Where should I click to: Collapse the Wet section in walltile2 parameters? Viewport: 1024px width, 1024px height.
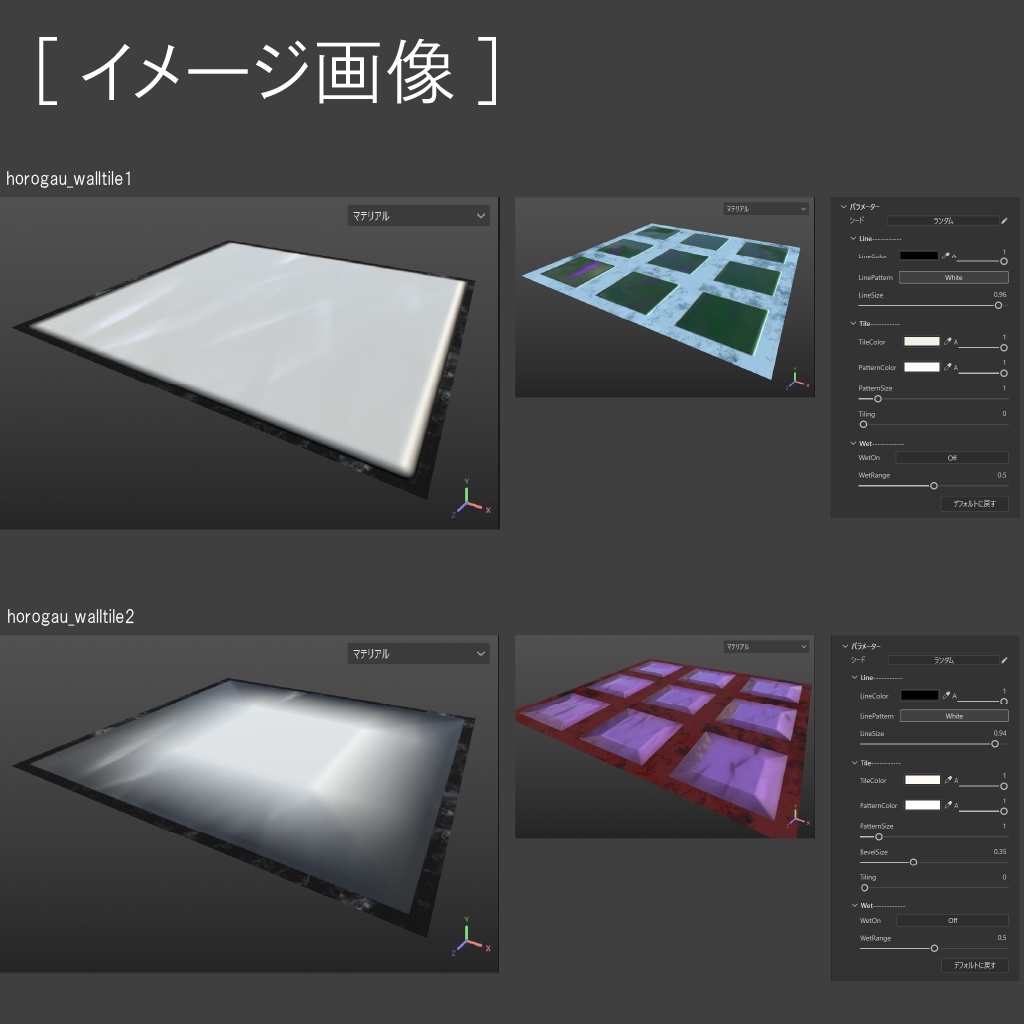tap(853, 905)
